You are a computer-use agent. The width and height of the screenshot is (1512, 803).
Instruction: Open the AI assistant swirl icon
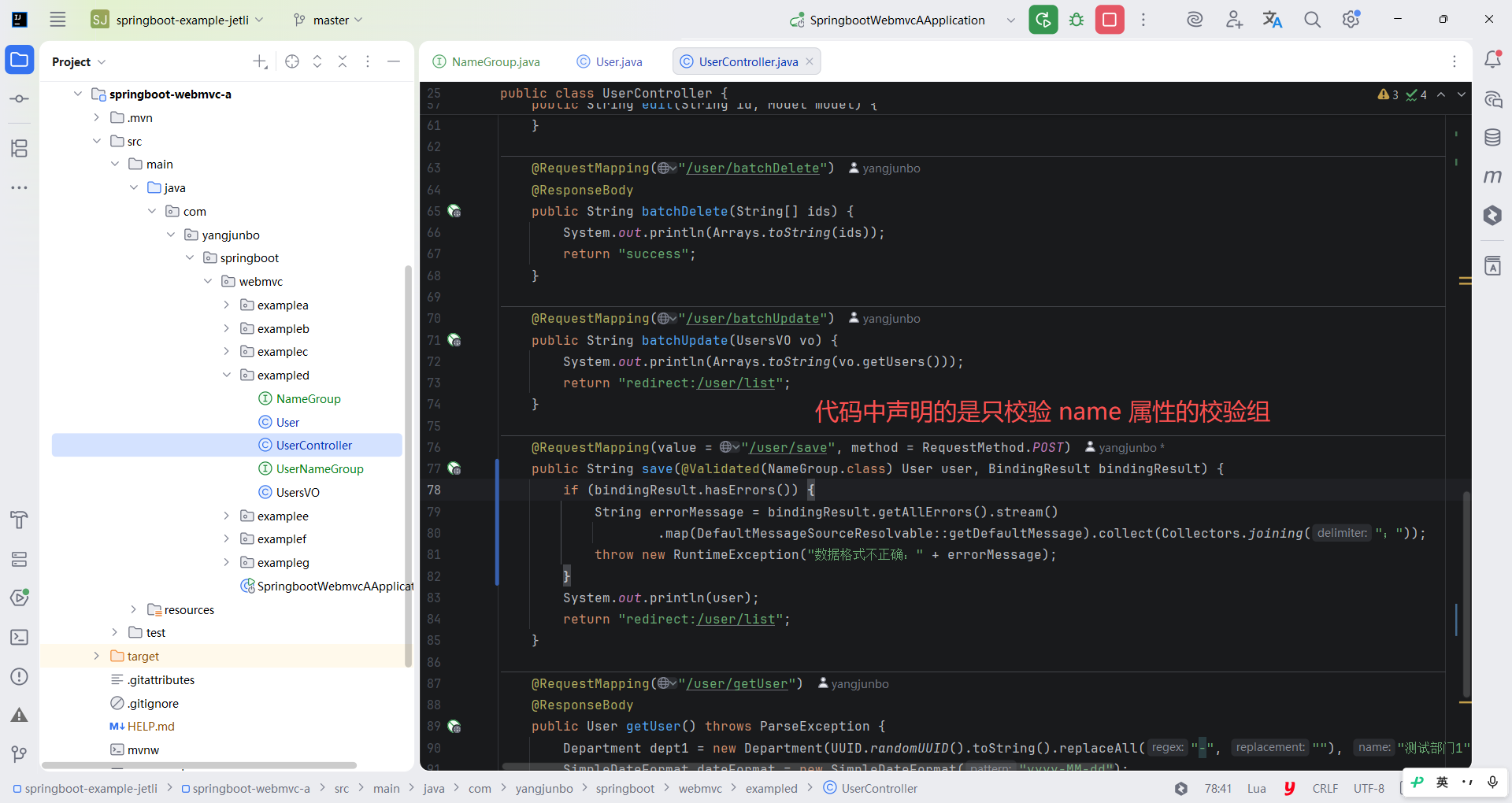pyautogui.click(x=1195, y=20)
